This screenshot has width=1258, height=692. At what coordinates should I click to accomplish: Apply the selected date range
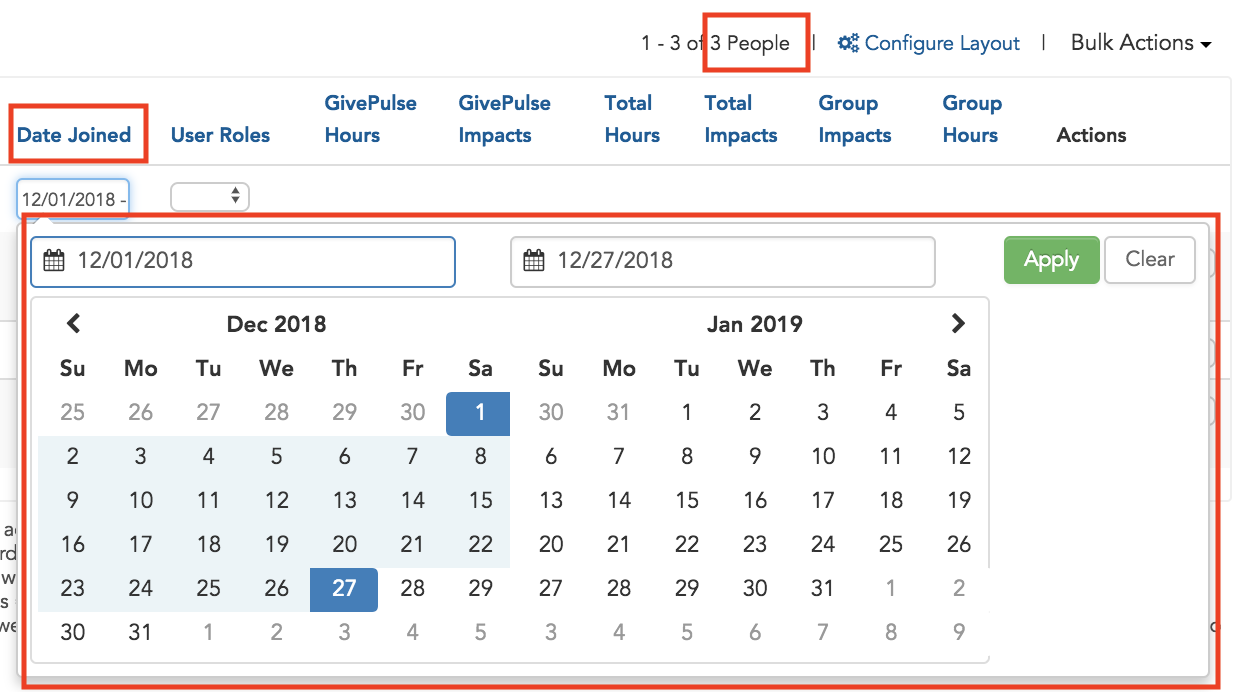coord(1051,260)
